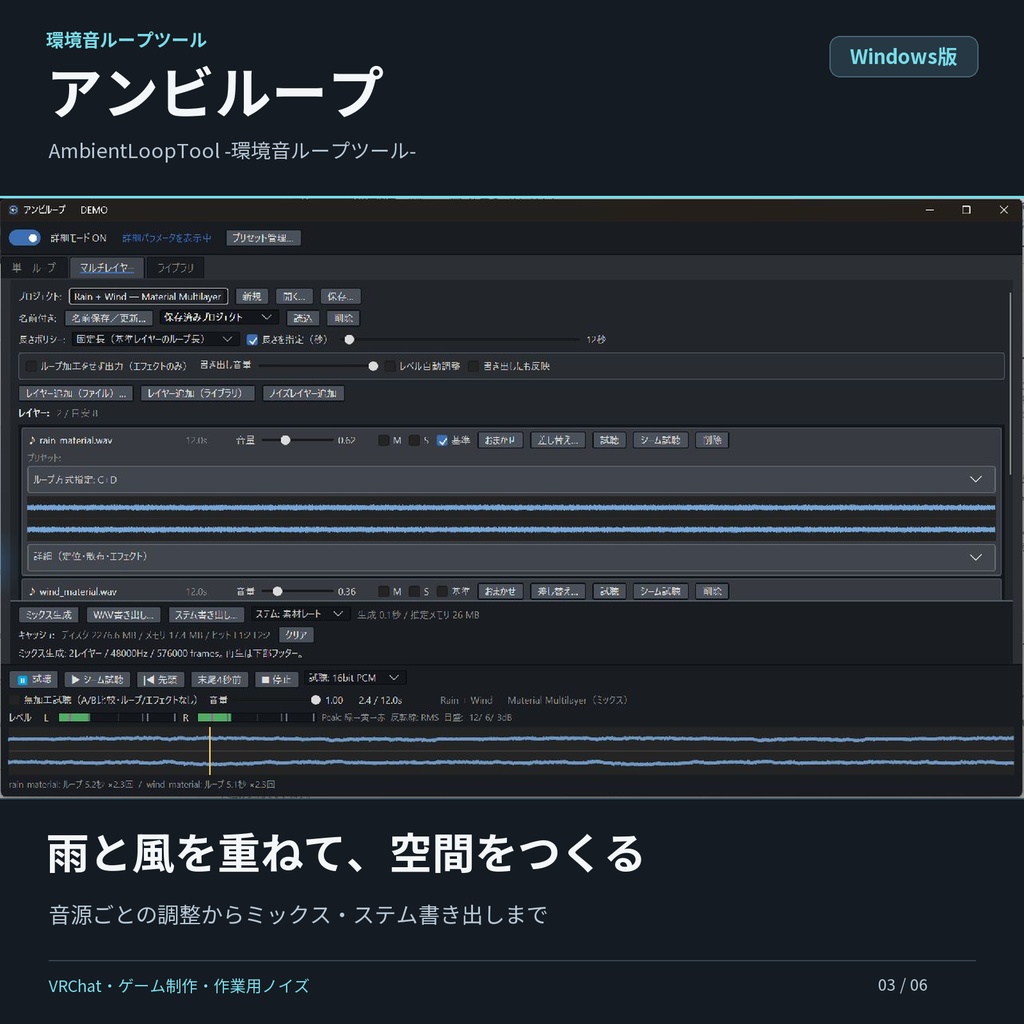Open the ステム: 素材レート dropdown

point(300,614)
